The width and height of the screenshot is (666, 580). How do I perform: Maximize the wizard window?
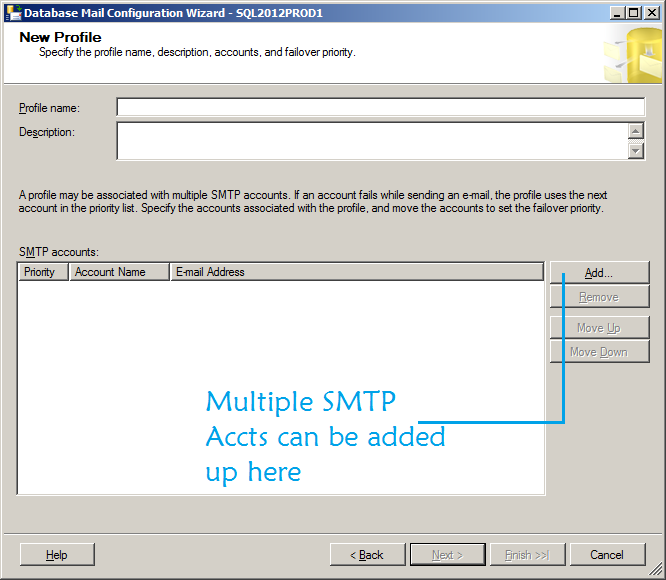pyautogui.click(x=634, y=13)
